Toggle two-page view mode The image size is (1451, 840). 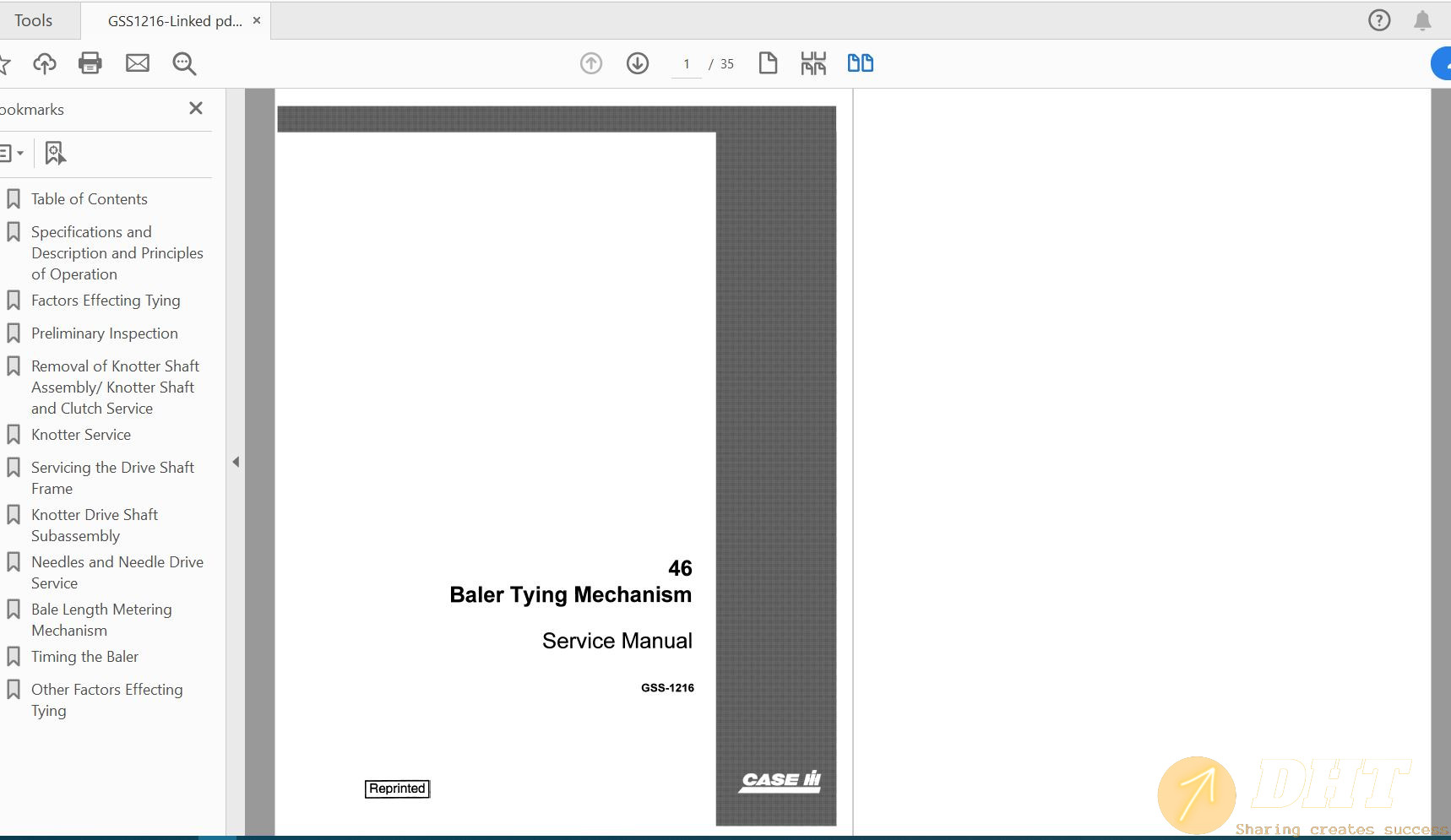tap(860, 63)
